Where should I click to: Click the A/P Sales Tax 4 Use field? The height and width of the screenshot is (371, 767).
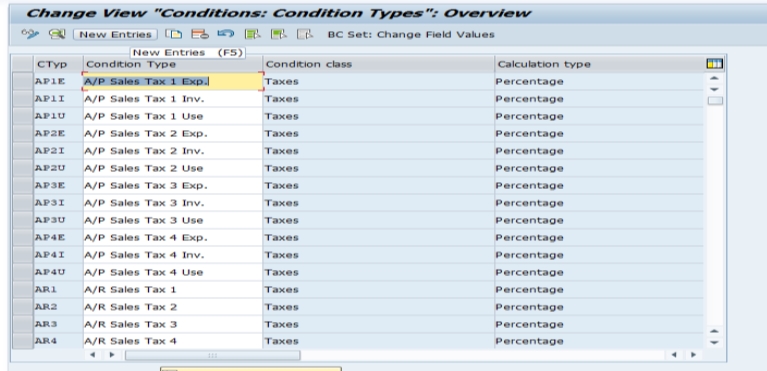(x=173, y=272)
